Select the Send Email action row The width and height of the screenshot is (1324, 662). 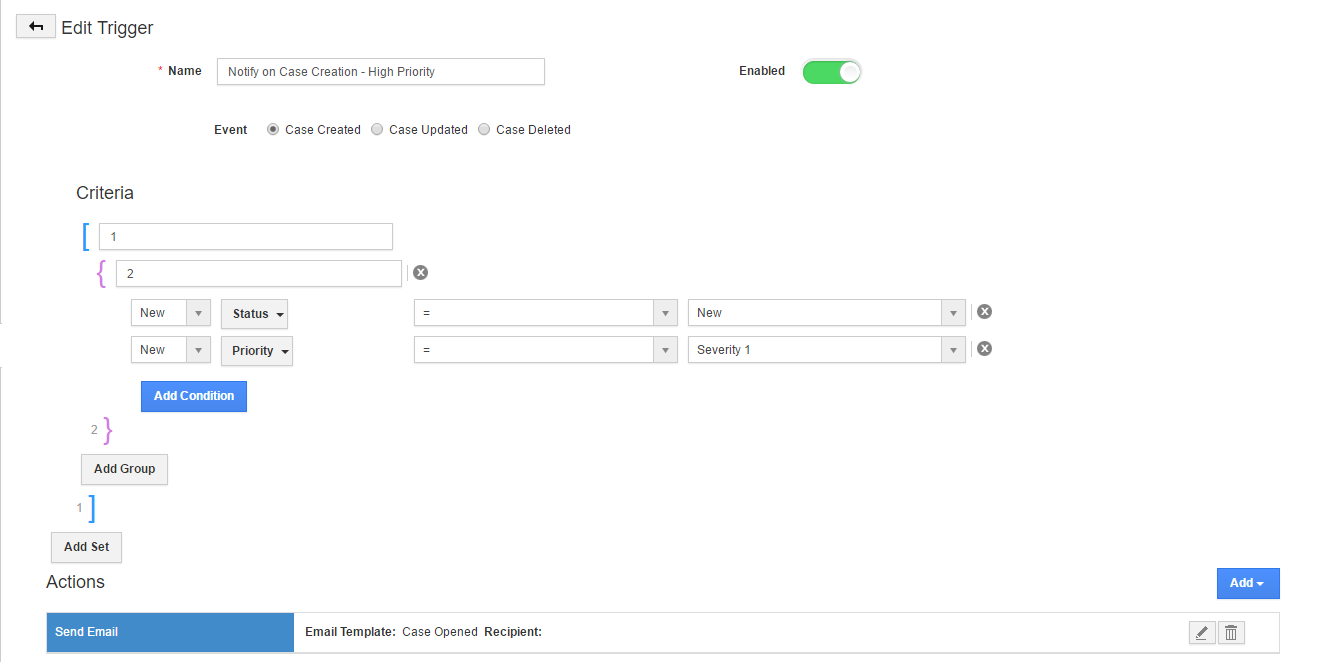pos(170,632)
